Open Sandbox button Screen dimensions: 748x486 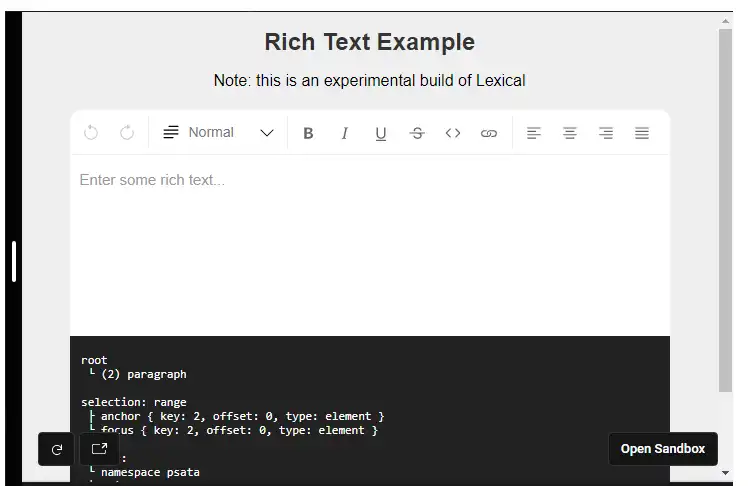(x=663, y=449)
